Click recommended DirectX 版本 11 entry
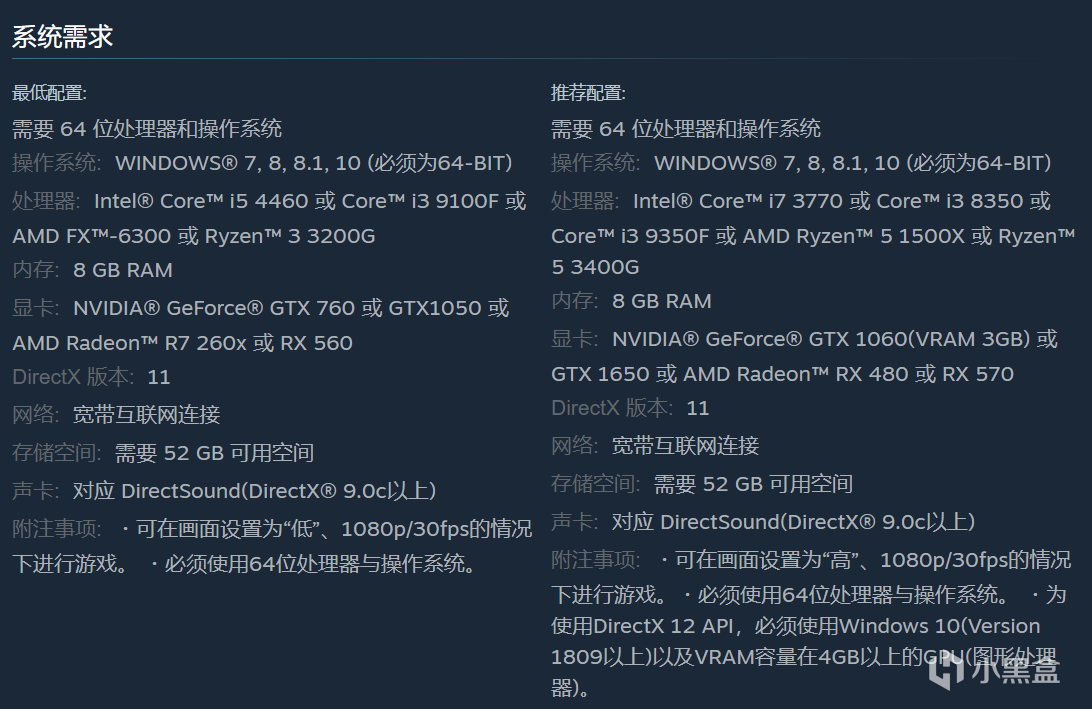 pos(630,407)
